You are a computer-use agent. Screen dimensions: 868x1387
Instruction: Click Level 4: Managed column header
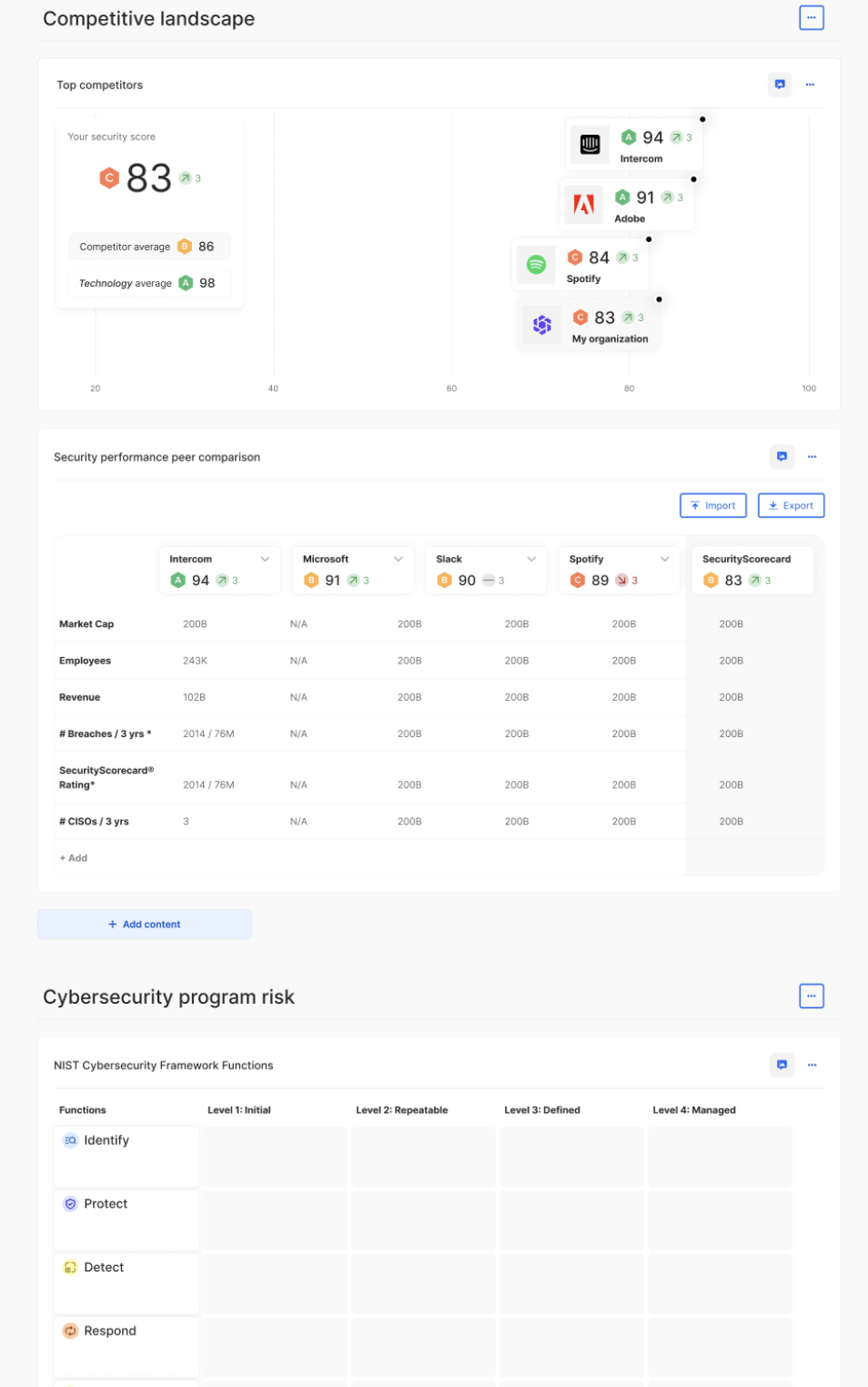694,1110
